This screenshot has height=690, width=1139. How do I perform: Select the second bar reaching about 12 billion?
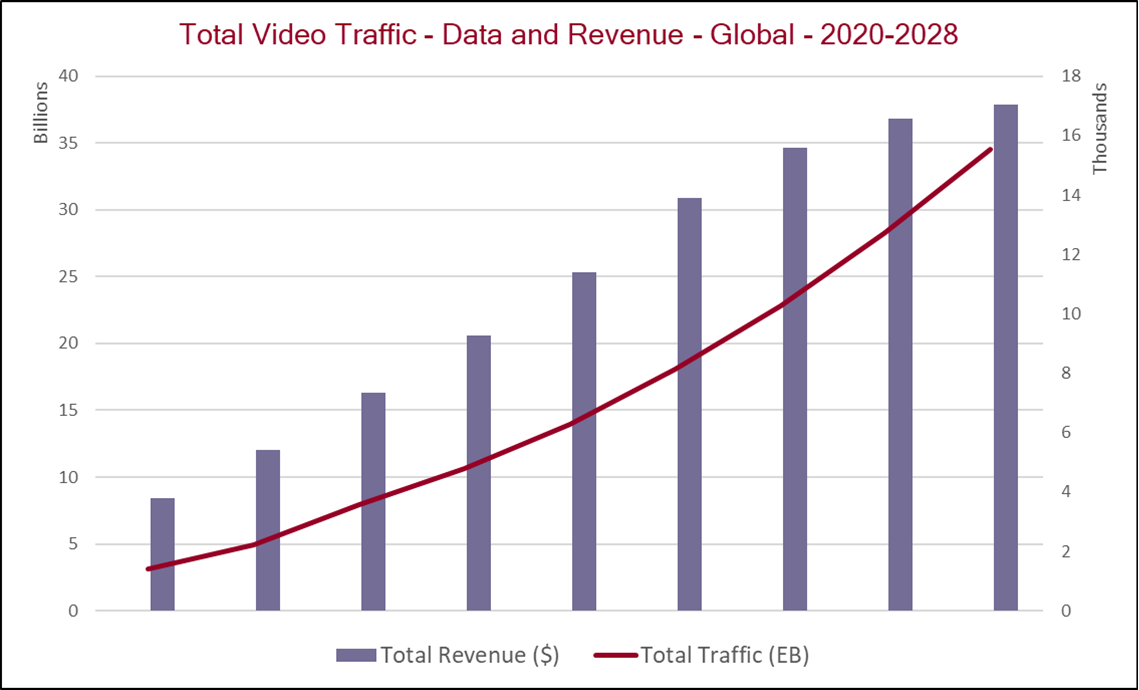tap(268, 530)
